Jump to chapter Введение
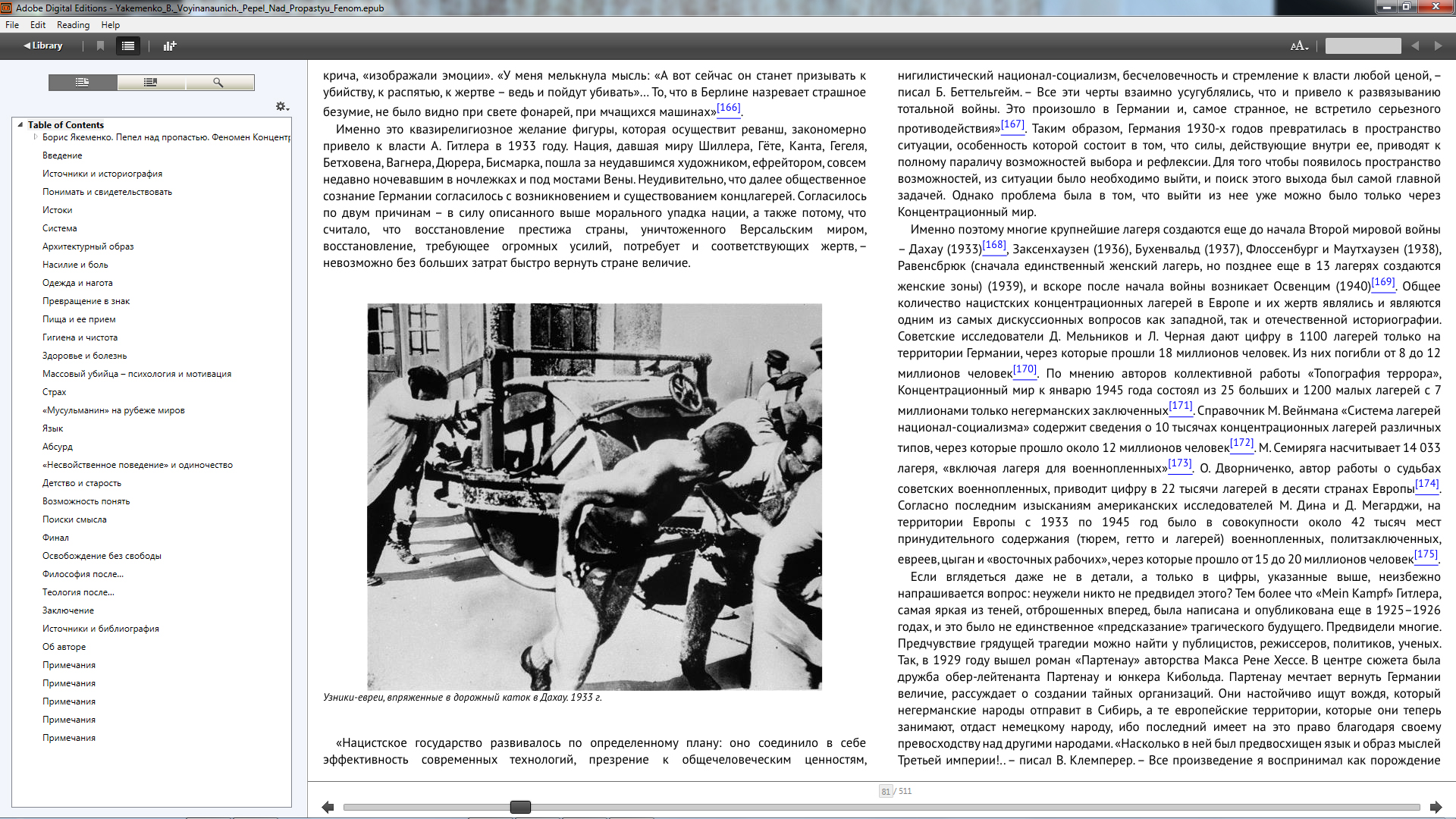Viewport: 1456px width, 819px height. pyautogui.click(x=62, y=155)
